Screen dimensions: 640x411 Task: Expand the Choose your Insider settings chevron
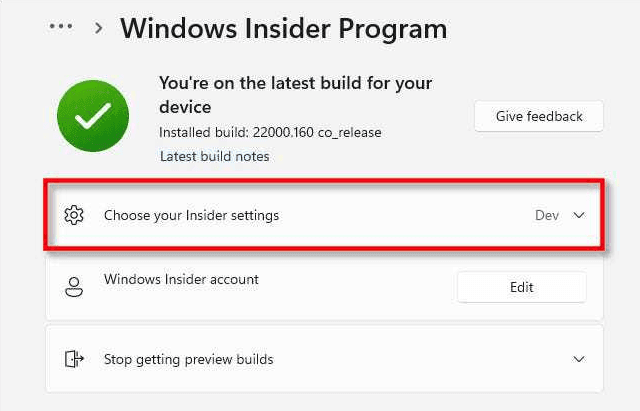[579, 215]
